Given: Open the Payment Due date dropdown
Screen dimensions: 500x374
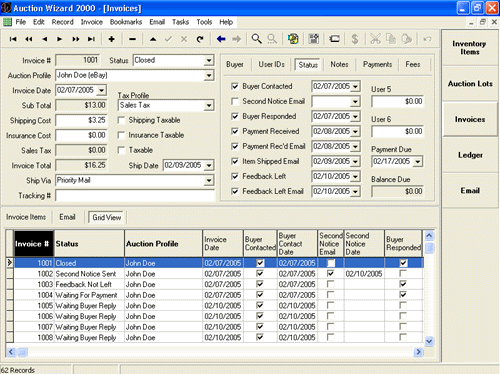Looking at the screenshot, I should [x=418, y=162].
